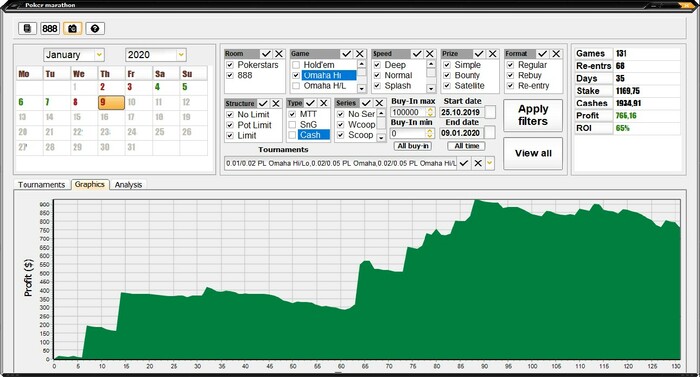The image size is (700, 377).
Task: Click the Apply filters button
Action: (x=533, y=115)
